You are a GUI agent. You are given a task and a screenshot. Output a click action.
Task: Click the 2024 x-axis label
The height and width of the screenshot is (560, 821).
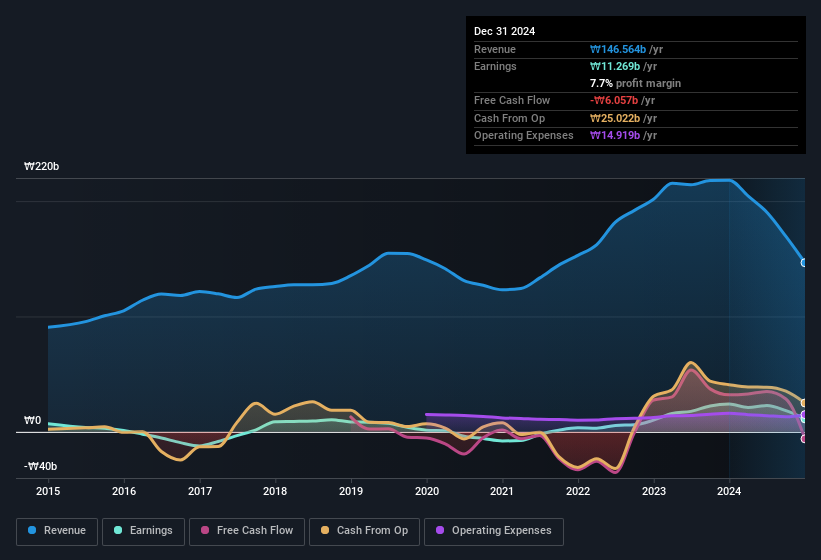729,491
